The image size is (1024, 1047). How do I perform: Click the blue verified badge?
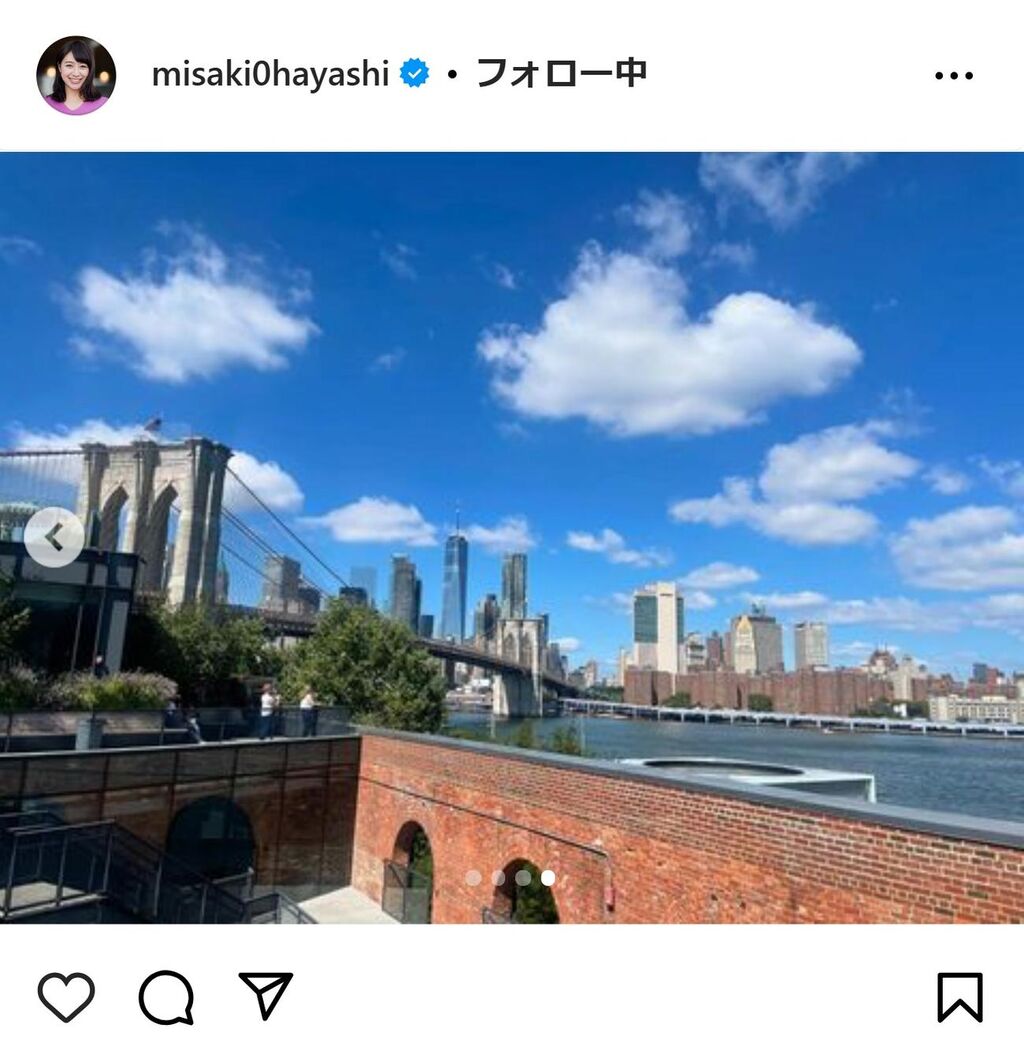tap(414, 73)
